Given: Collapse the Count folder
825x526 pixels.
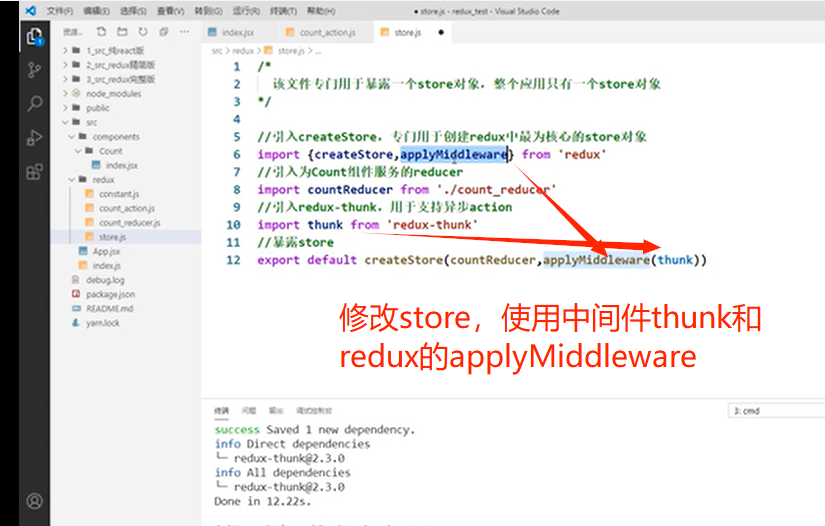Looking at the screenshot, I should pyautogui.click(x=110, y=151).
